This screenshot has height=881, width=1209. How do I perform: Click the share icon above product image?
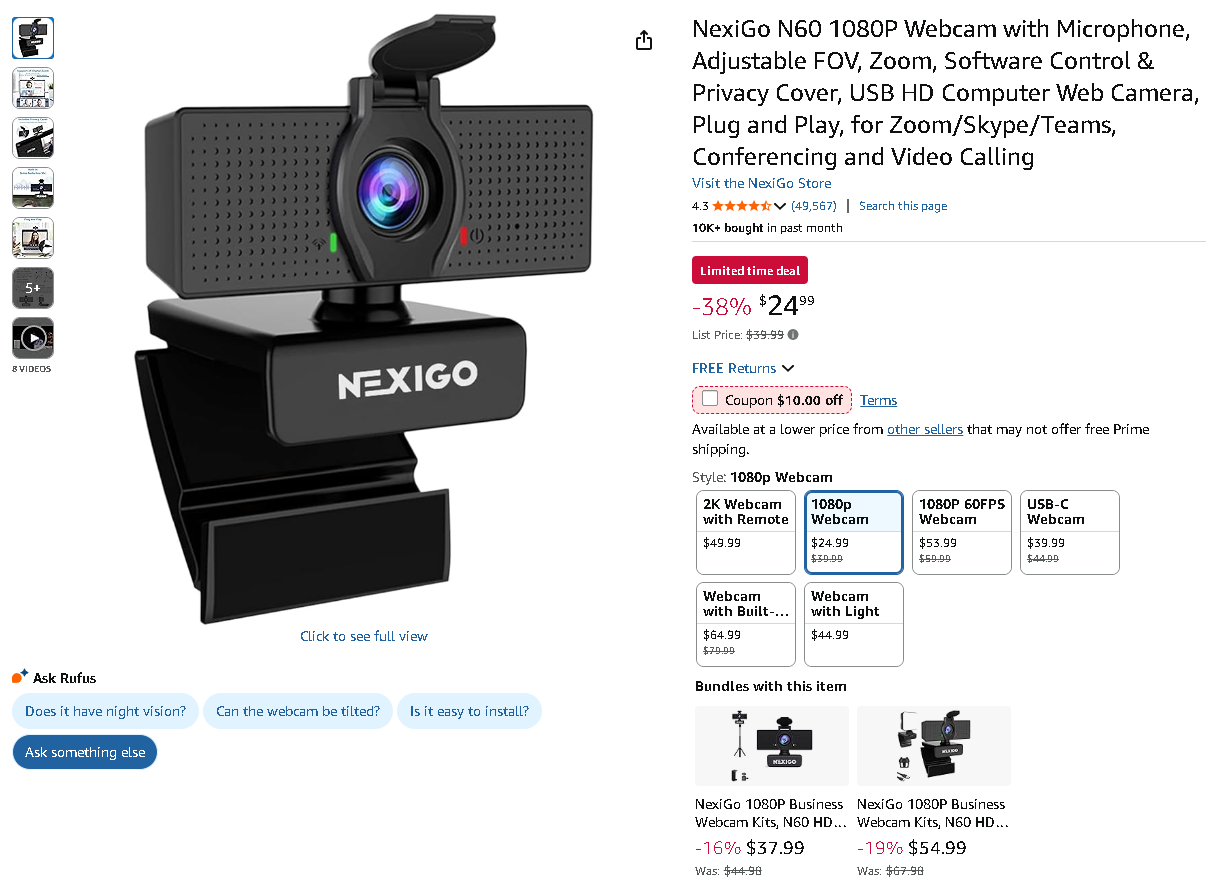coord(644,40)
